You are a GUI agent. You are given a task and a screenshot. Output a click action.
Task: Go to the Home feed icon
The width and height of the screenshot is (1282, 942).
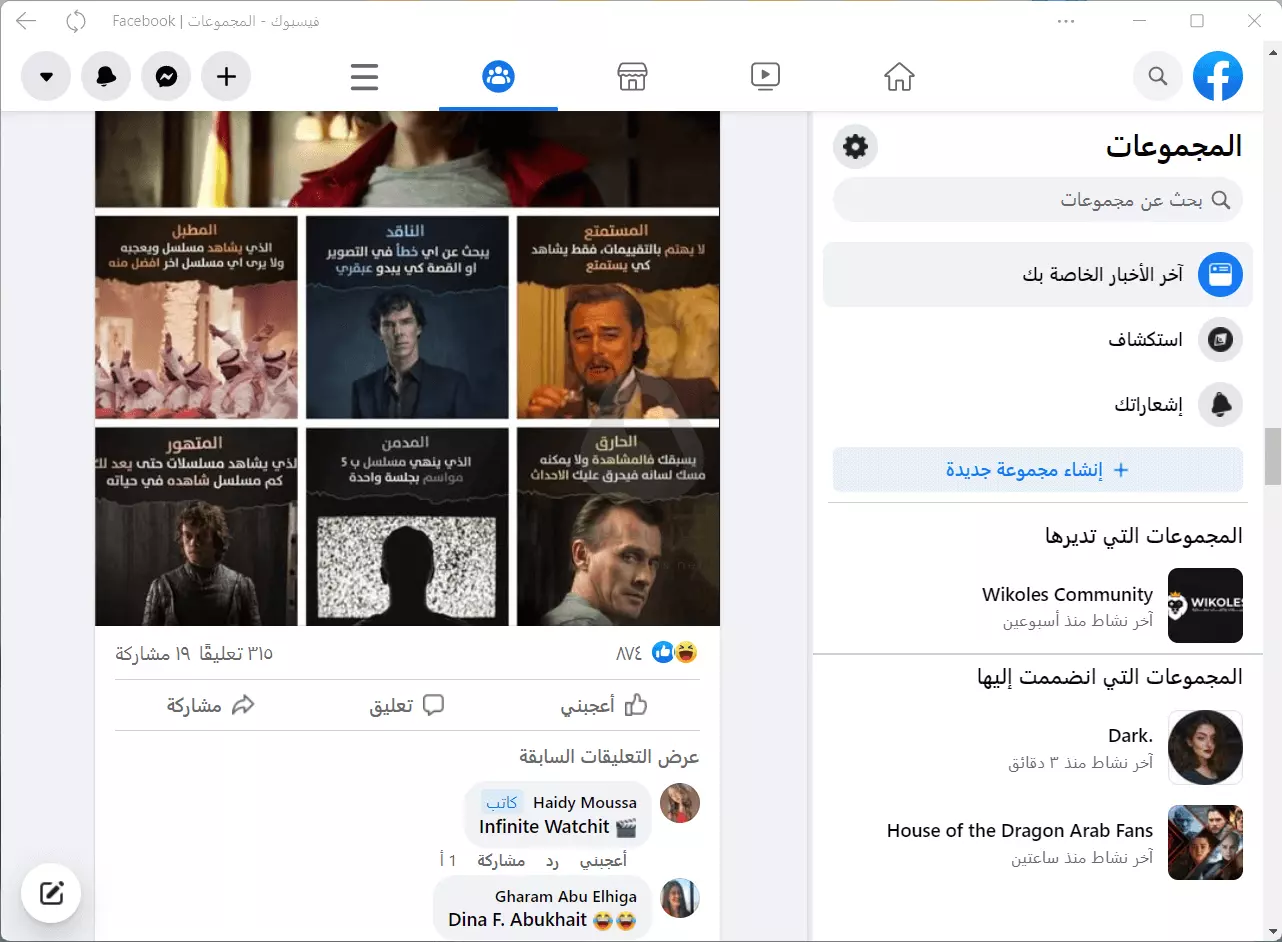pos(899,76)
